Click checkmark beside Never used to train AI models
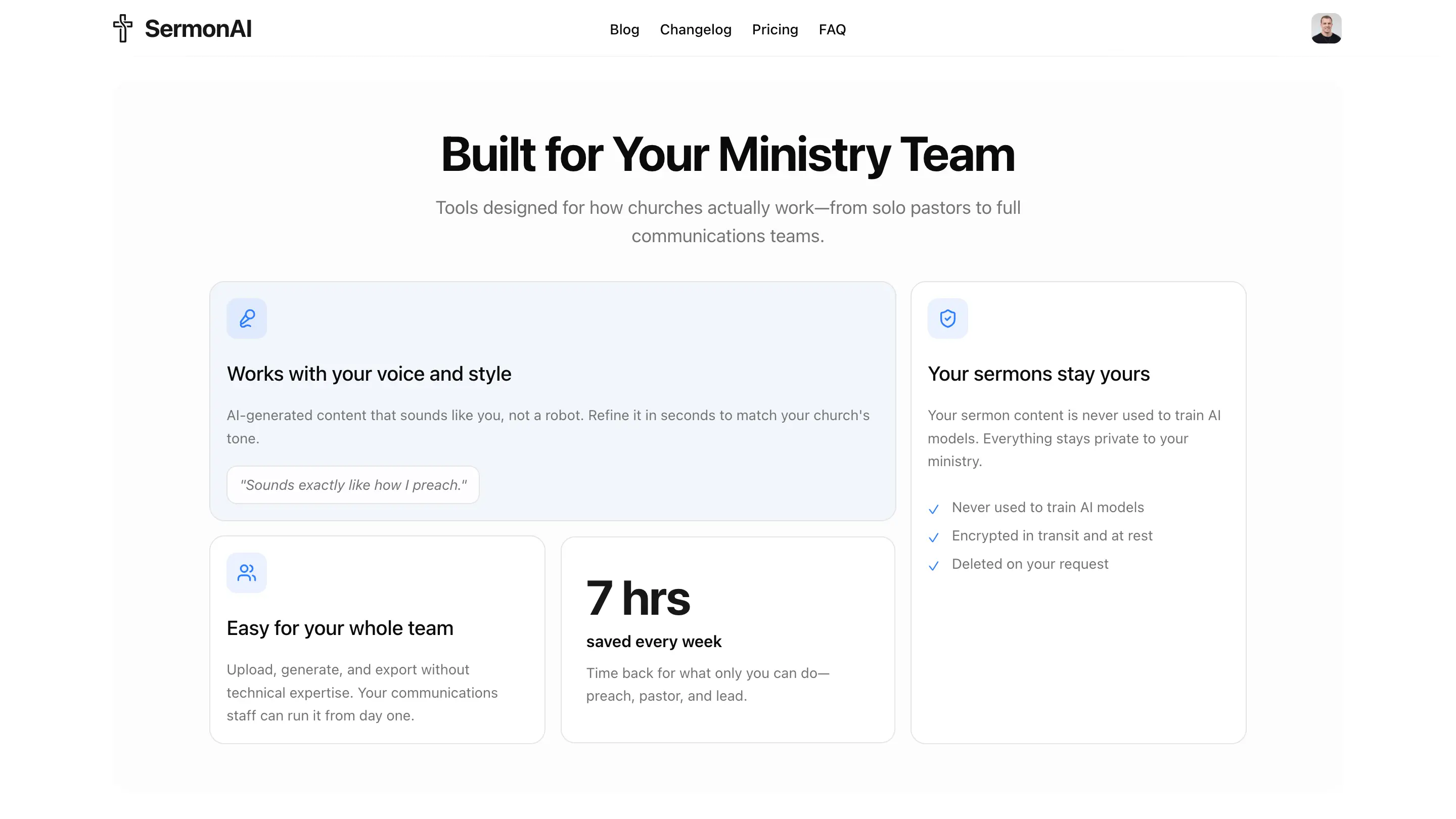Image resolution: width=1456 pixels, height=819 pixels. pos(933,509)
